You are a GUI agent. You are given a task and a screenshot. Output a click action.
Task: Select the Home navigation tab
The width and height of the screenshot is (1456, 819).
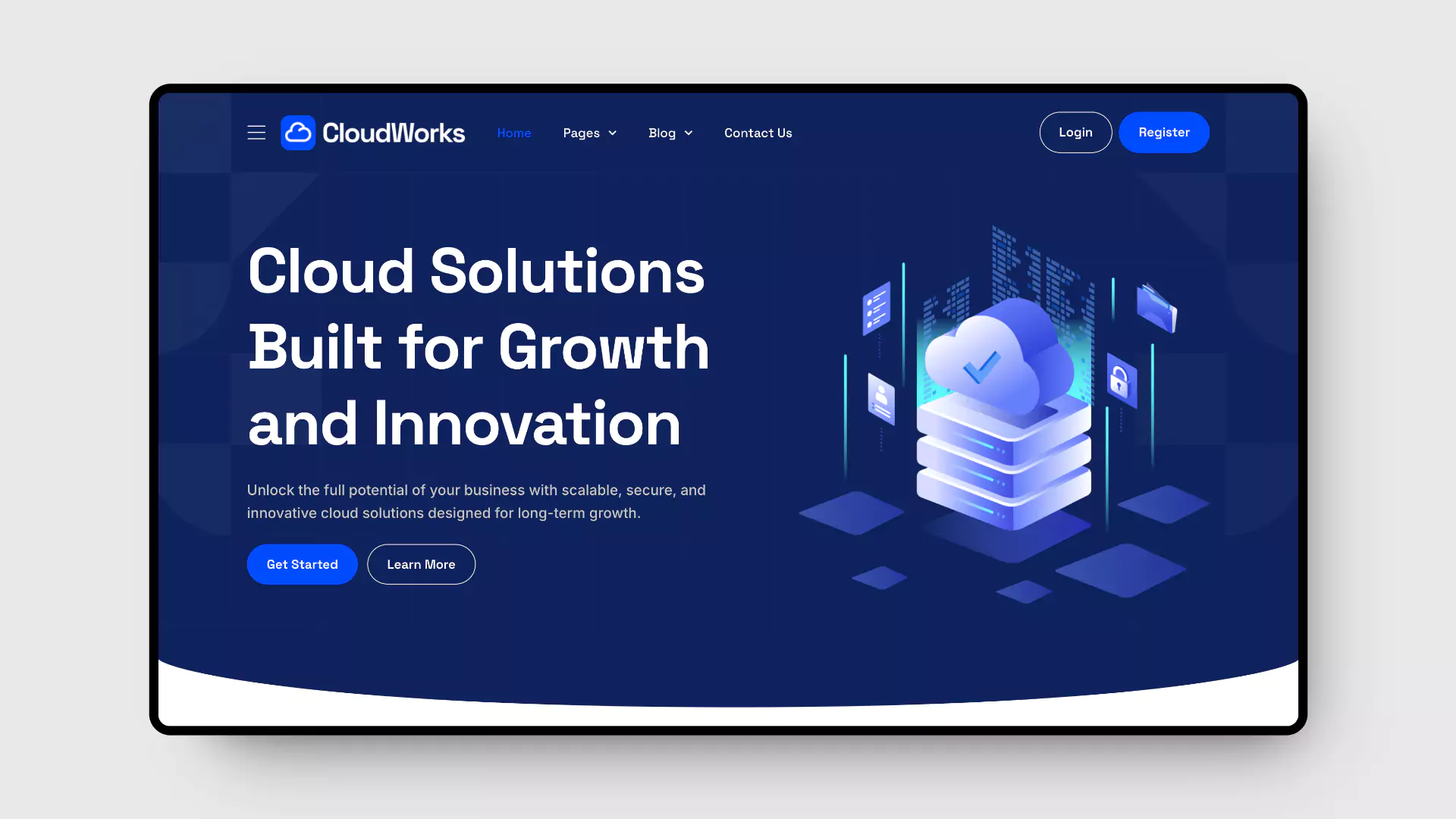click(514, 132)
